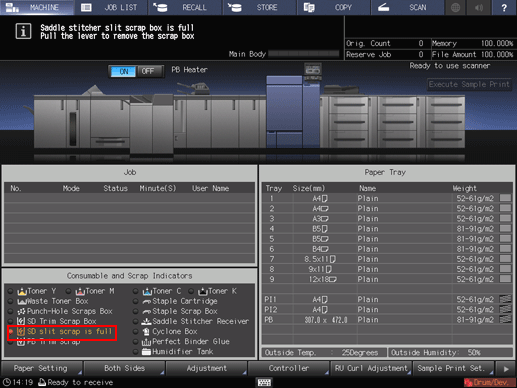Viewport: 517px width, 388px height.
Task: Click the Drum/Dev. warning indicator
Action: (489, 382)
